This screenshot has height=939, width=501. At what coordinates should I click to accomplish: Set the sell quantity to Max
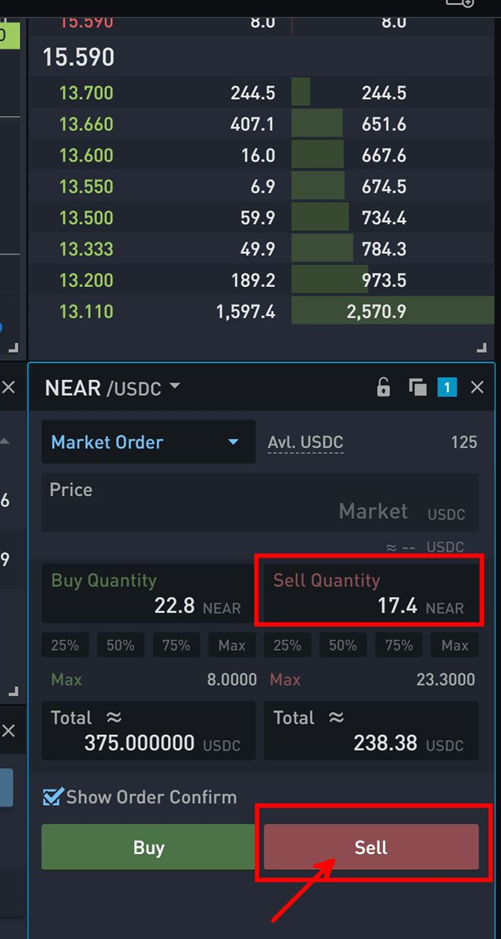coord(454,645)
